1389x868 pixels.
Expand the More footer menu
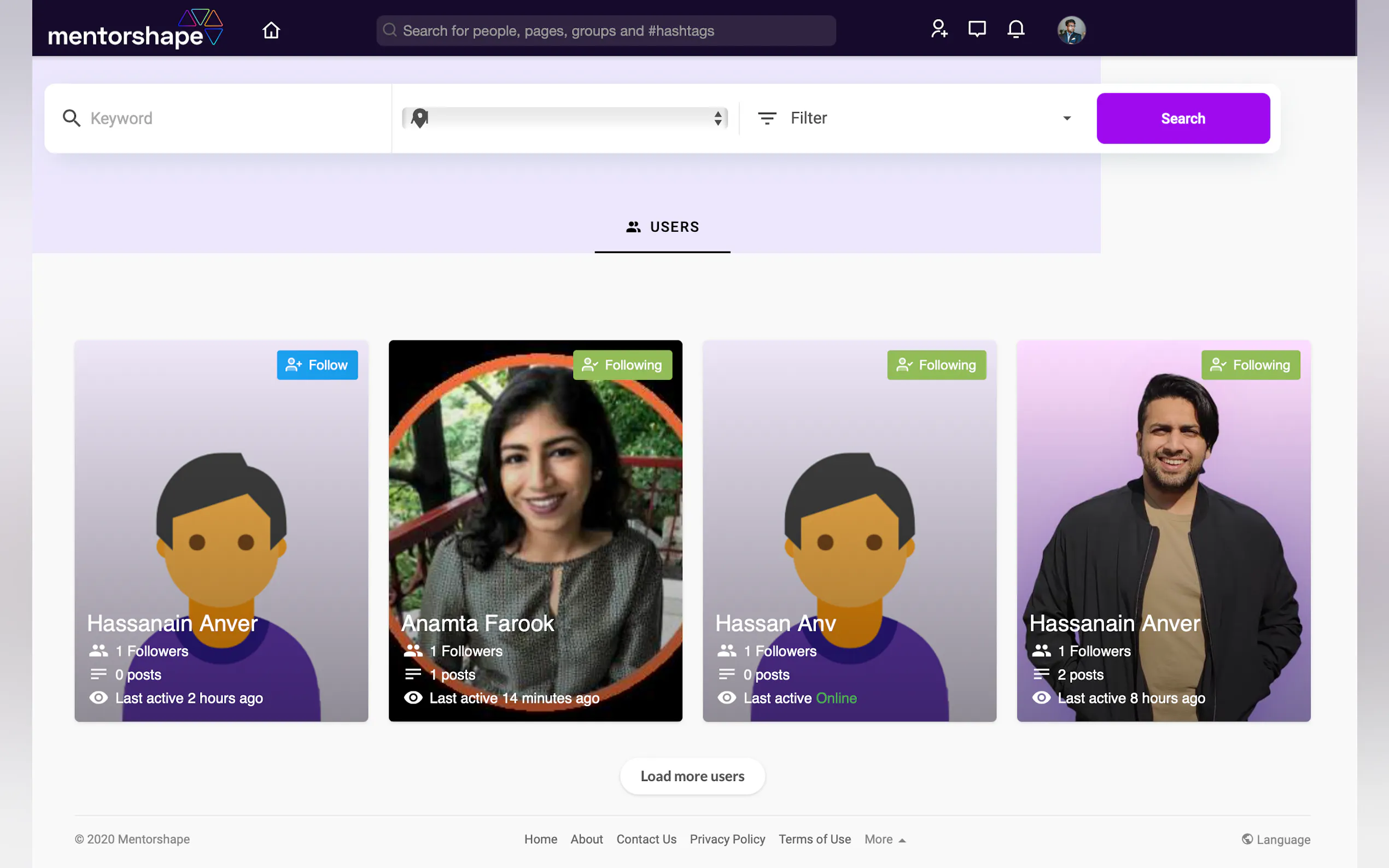point(885,839)
